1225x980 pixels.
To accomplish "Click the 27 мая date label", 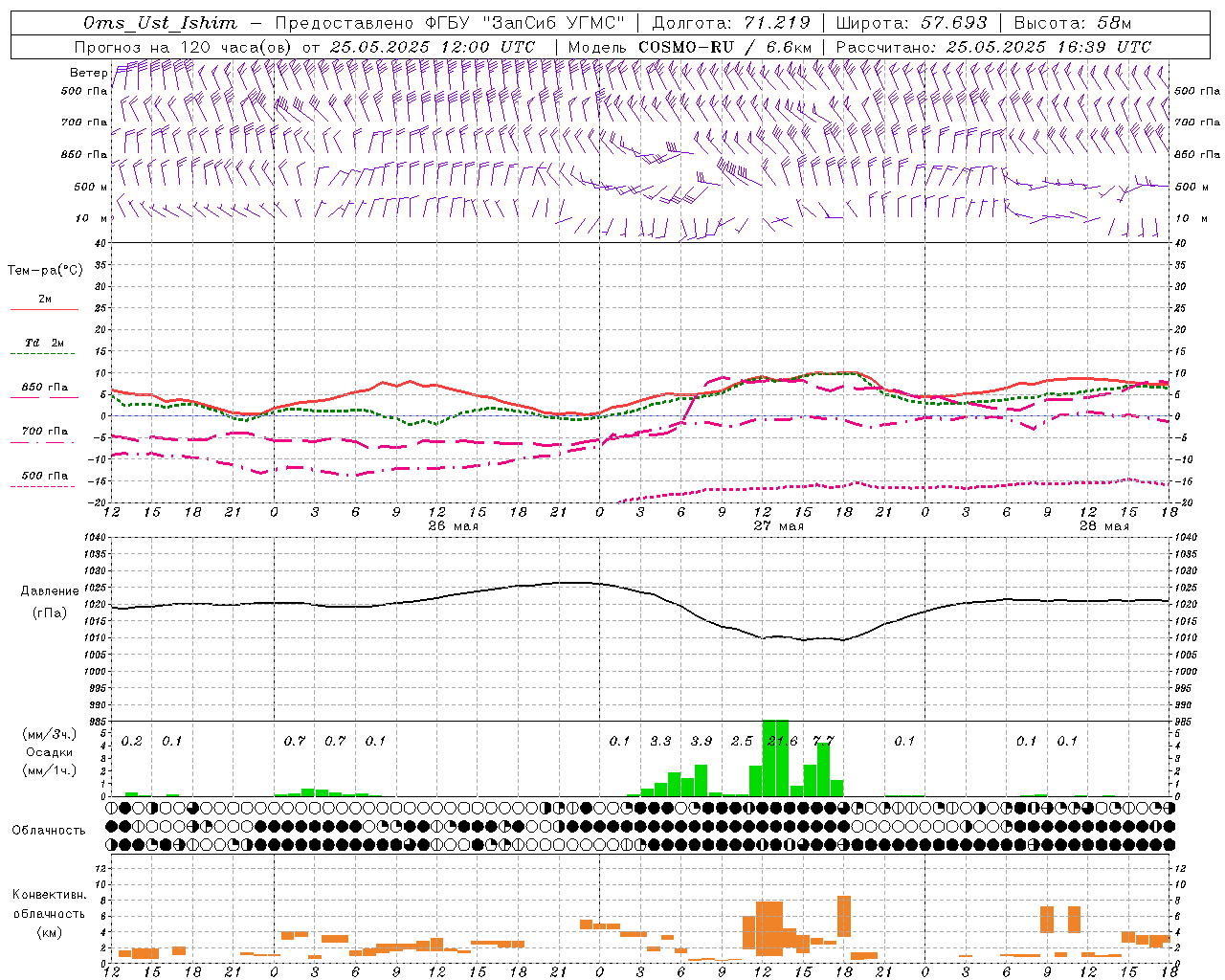I will click(779, 525).
